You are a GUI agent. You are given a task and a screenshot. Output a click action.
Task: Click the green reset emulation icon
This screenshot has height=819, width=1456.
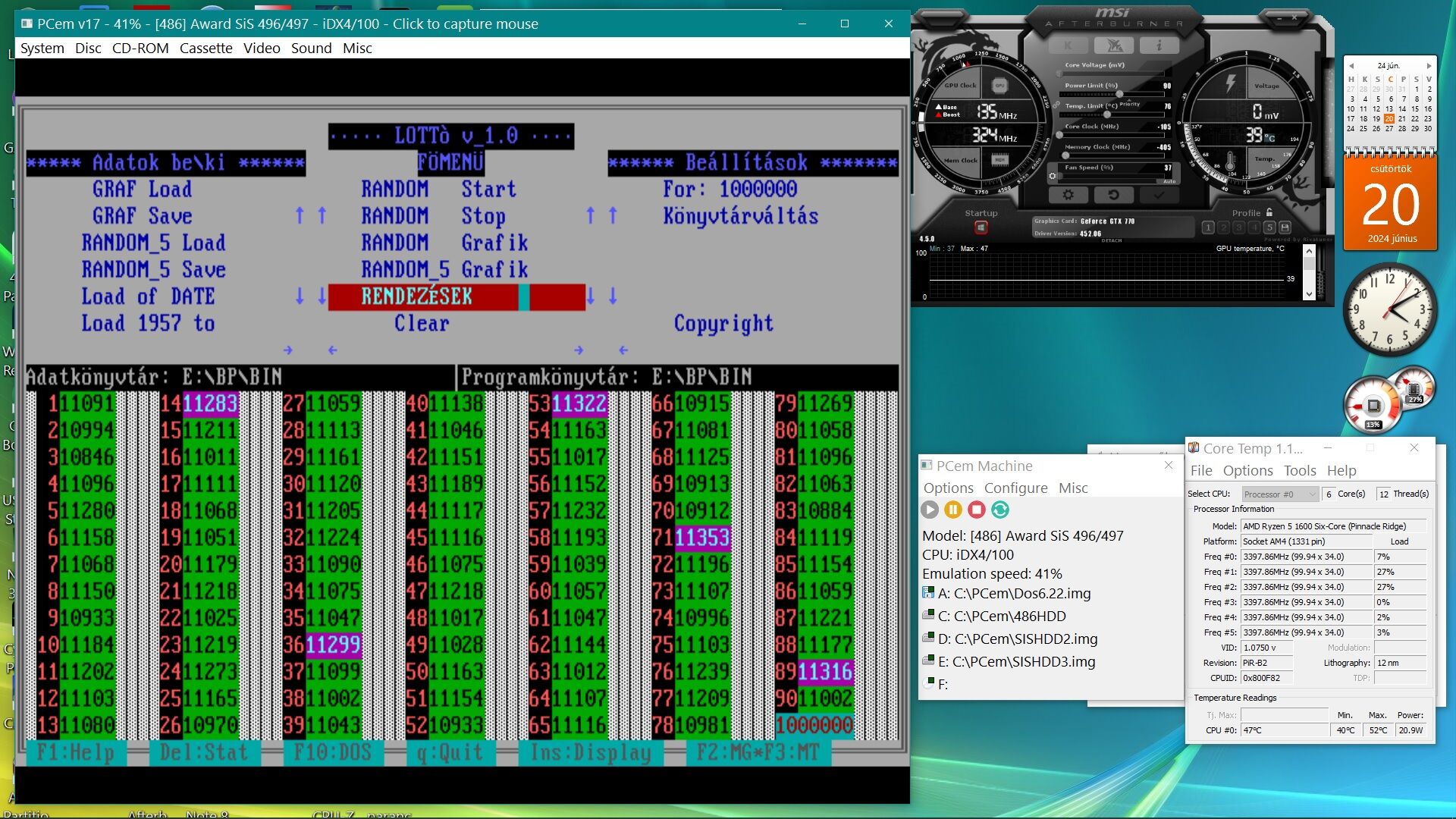tap(1000, 510)
